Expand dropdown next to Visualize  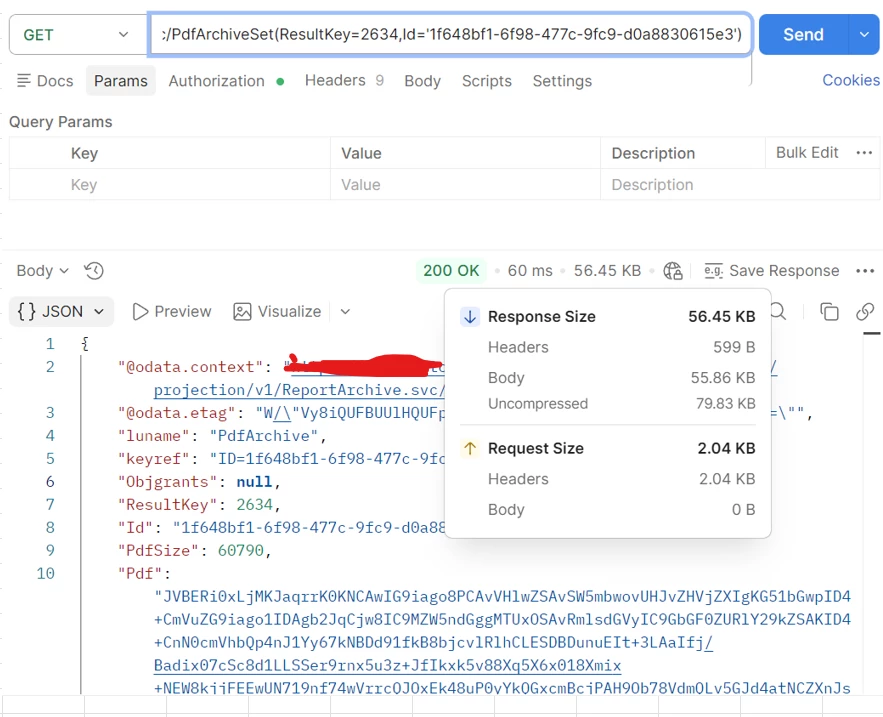(x=345, y=312)
